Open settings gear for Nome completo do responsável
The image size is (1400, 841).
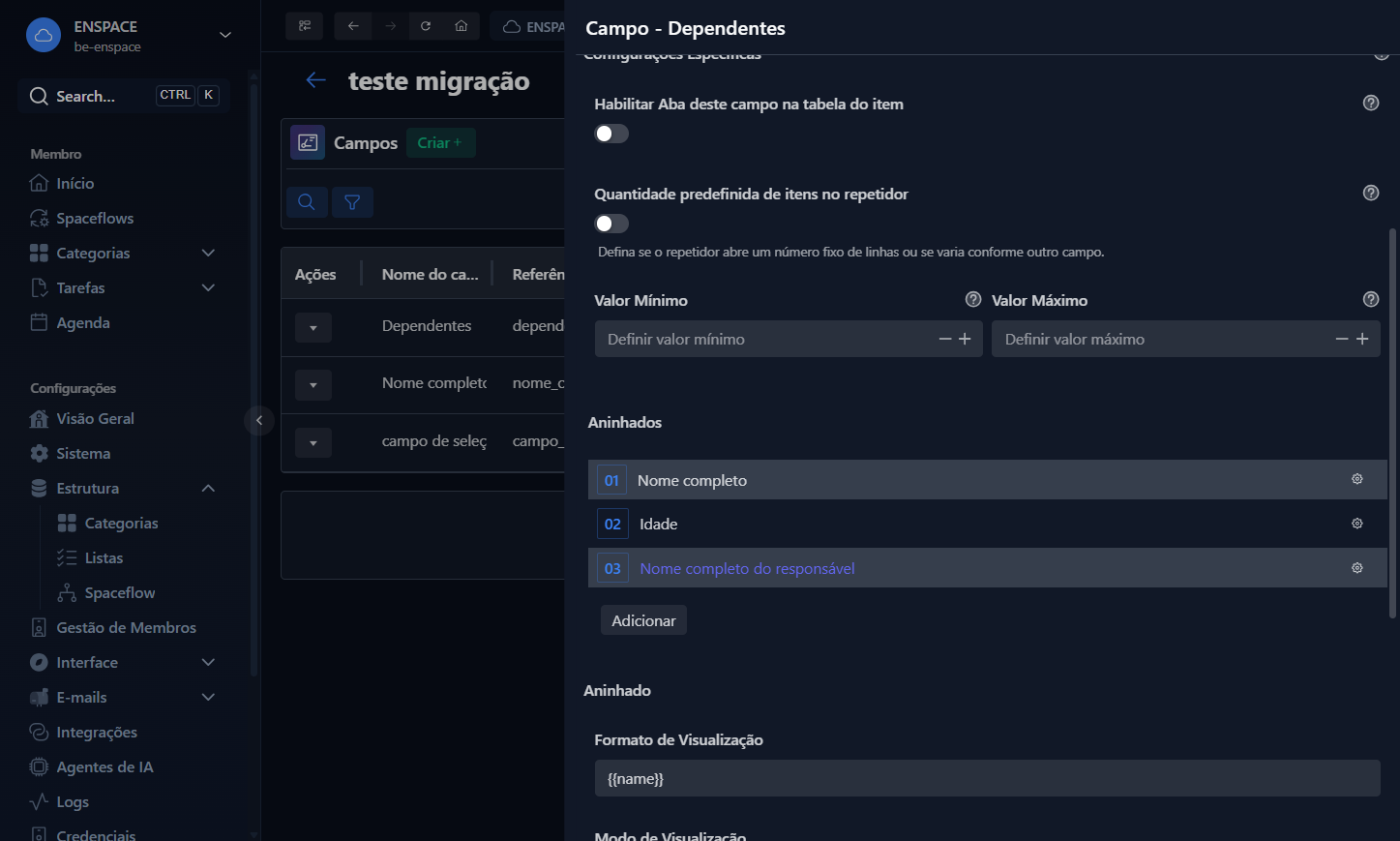pos(1357,568)
